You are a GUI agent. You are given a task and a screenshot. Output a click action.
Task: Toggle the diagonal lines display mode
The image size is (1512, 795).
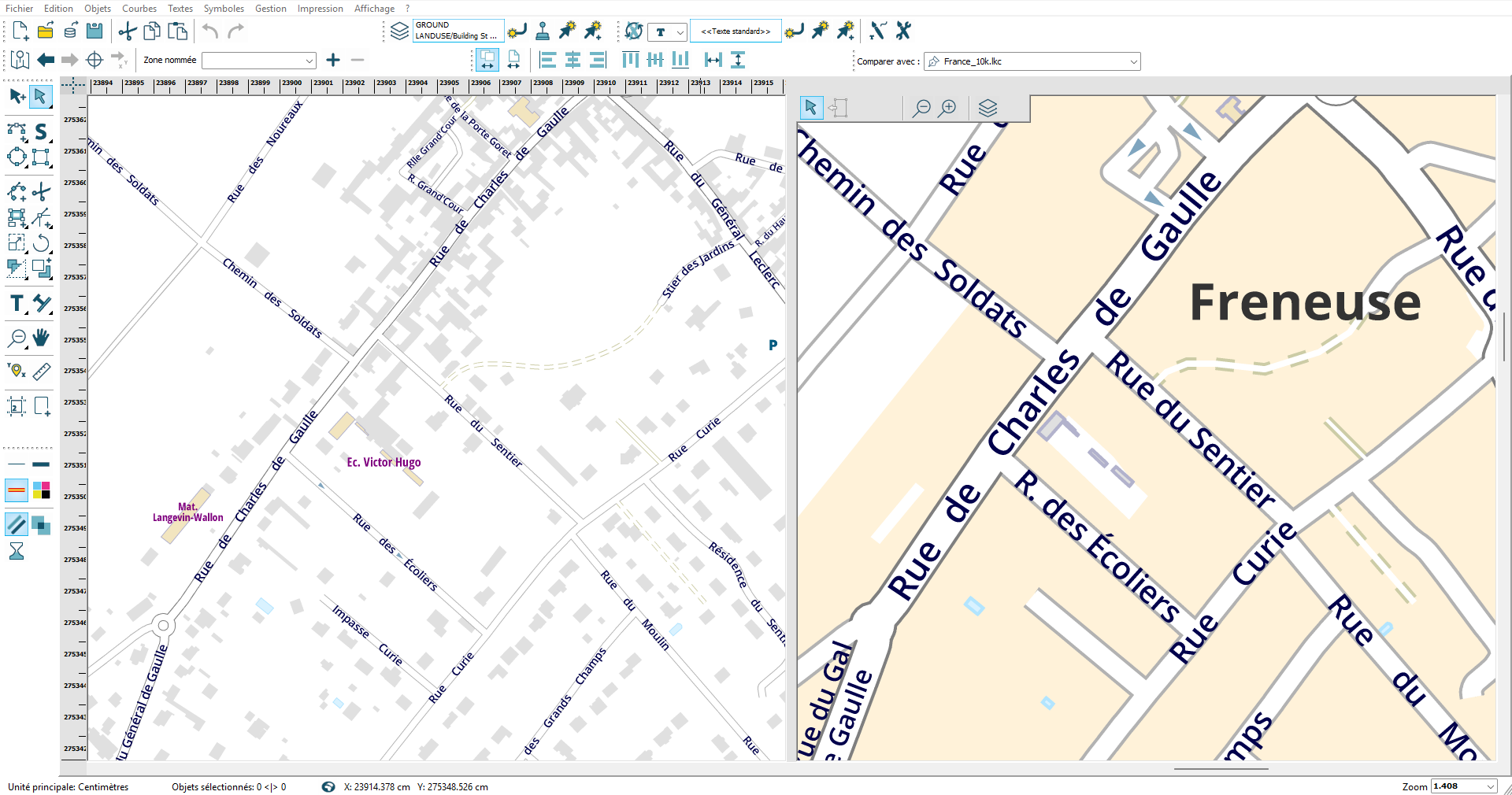pyautogui.click(x=17, y=523)
